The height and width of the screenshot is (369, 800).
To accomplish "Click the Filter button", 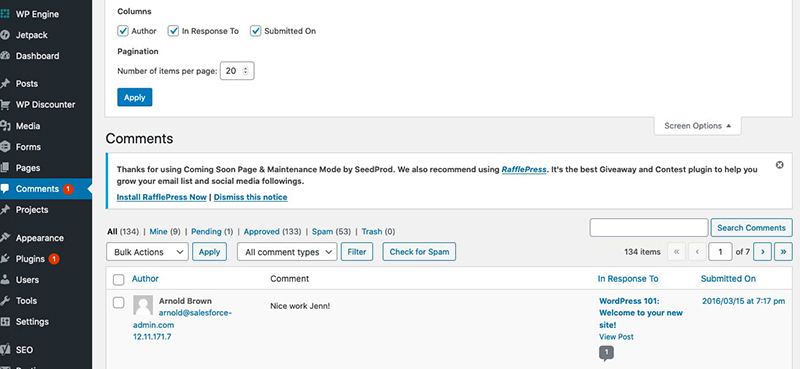I will click(x=357, y=252).
